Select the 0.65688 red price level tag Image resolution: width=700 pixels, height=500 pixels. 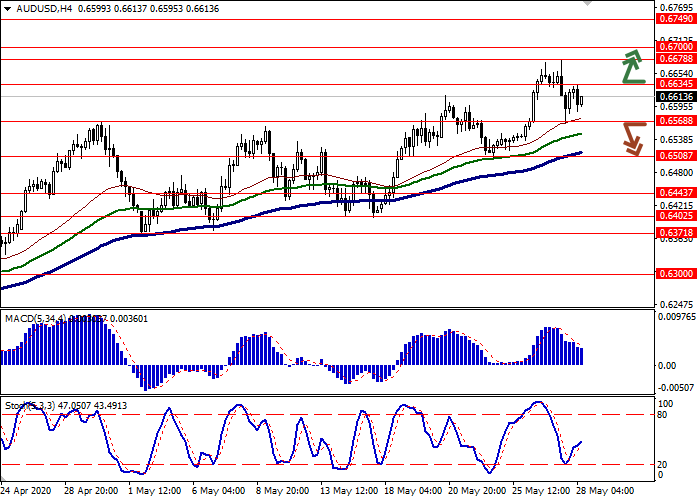pos(676,121)
